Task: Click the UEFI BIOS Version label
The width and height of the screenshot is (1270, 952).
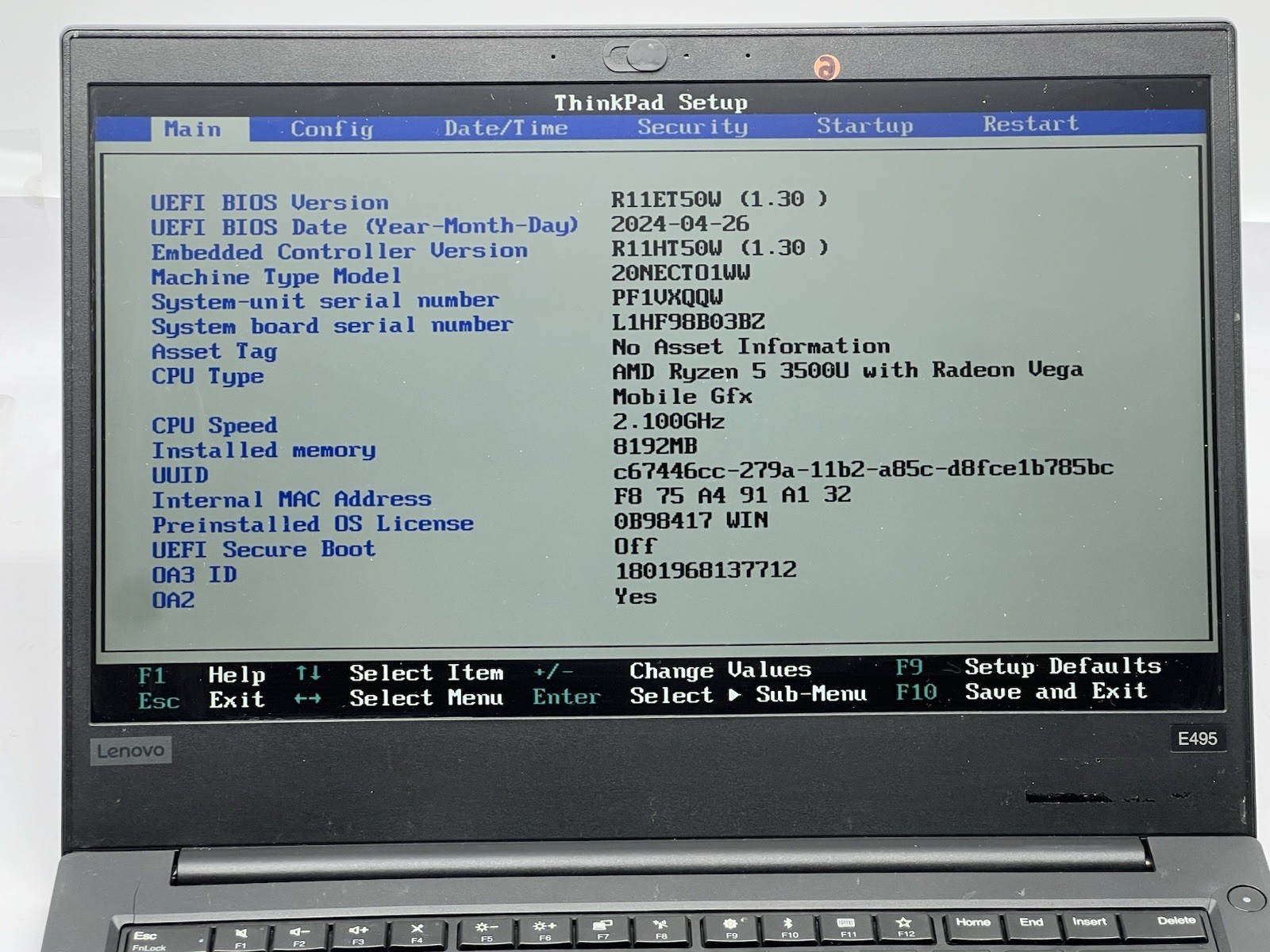Action: [270, 202]
